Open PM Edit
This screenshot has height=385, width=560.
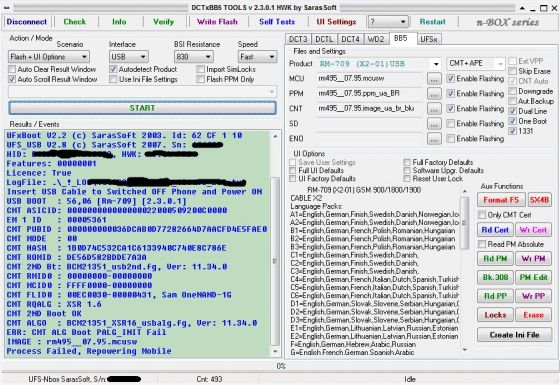coord(533,277)
